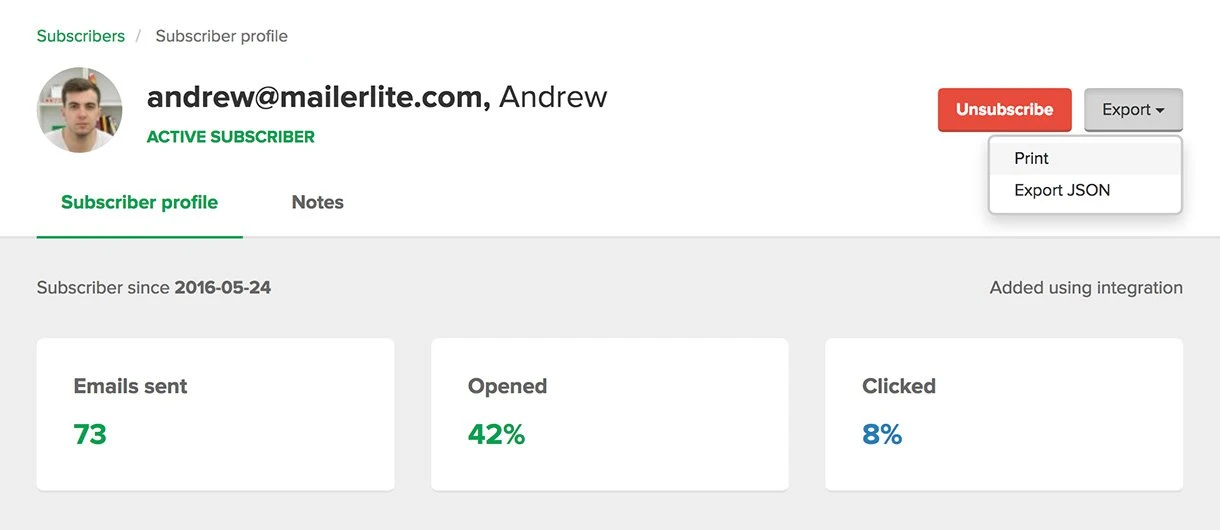The width and height of the screenshot is (1220, 530).
Task: Click the ACTIVE SUBSCRIBER status label
Action: pos(231,137)
